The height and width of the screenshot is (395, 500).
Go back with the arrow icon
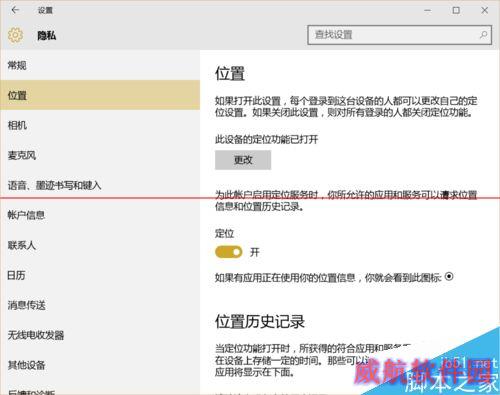point(15,10)
